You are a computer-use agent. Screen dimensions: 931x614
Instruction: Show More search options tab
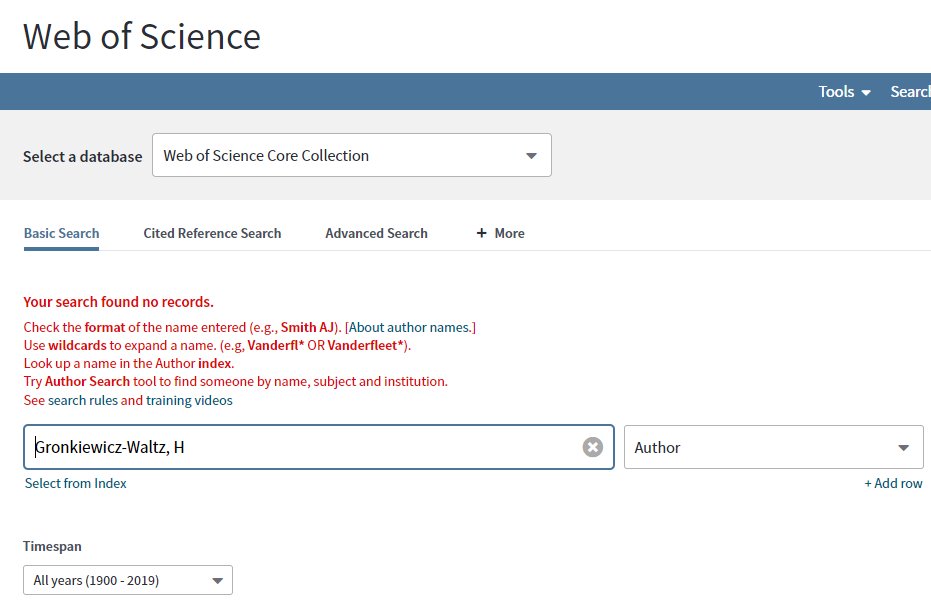(501, 233)
